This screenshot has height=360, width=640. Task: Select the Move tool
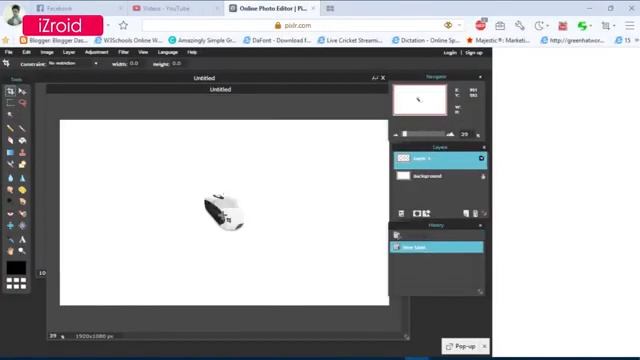pyautogui.click(x=22, y=91)
